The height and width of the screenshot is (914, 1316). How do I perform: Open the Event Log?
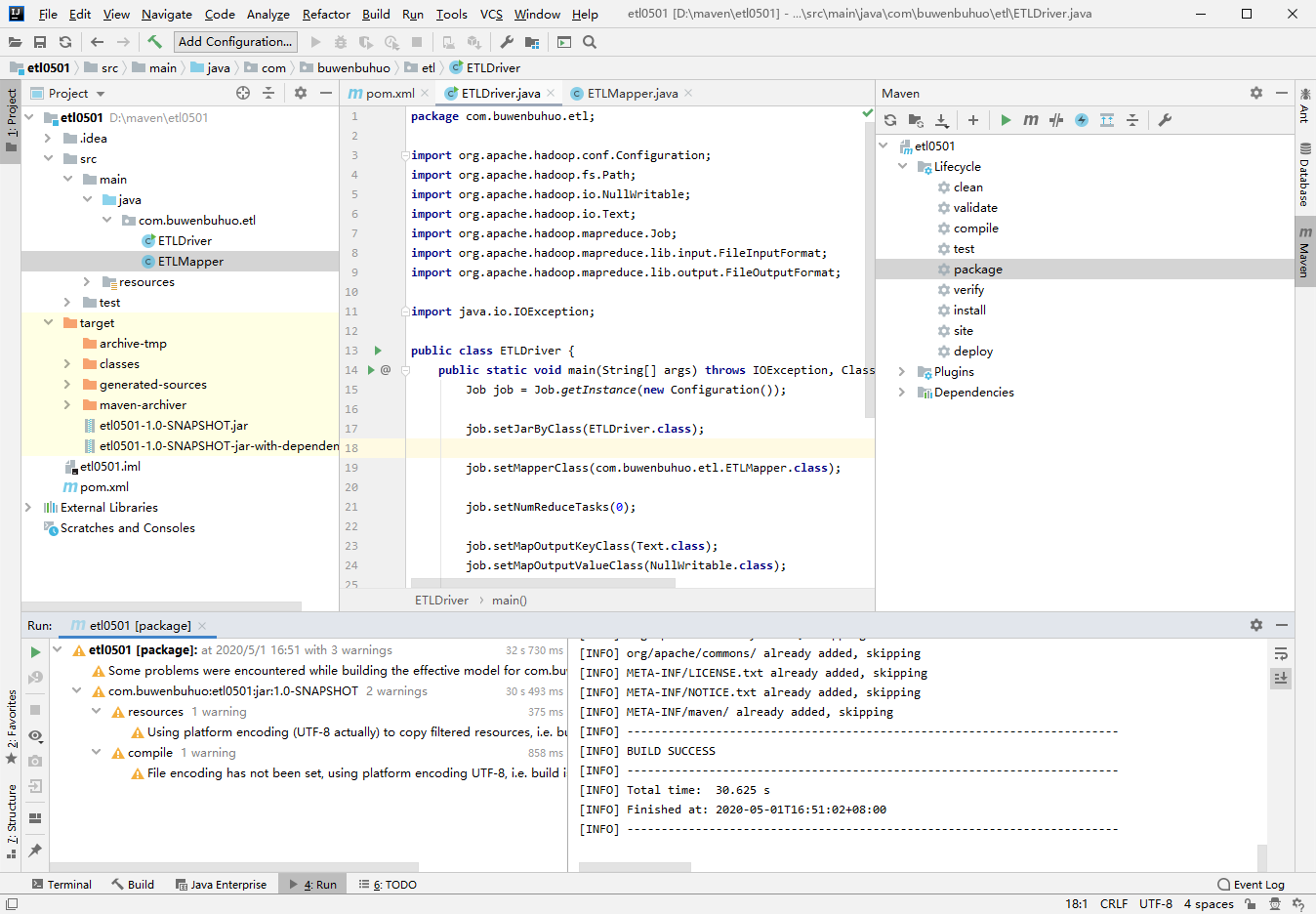click(1252, 884)
